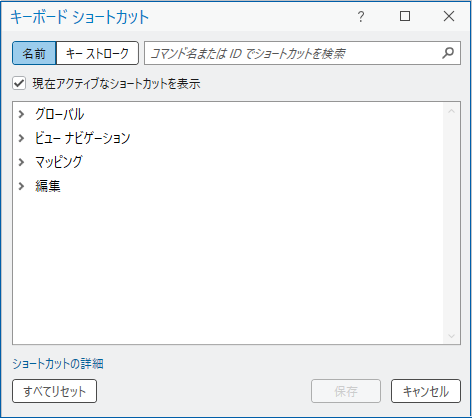Expand the ビュー ナビゲーション group chevron
The height and width of the screenshot is (418, 472).
pyautogui.click(x=21, y=138)
